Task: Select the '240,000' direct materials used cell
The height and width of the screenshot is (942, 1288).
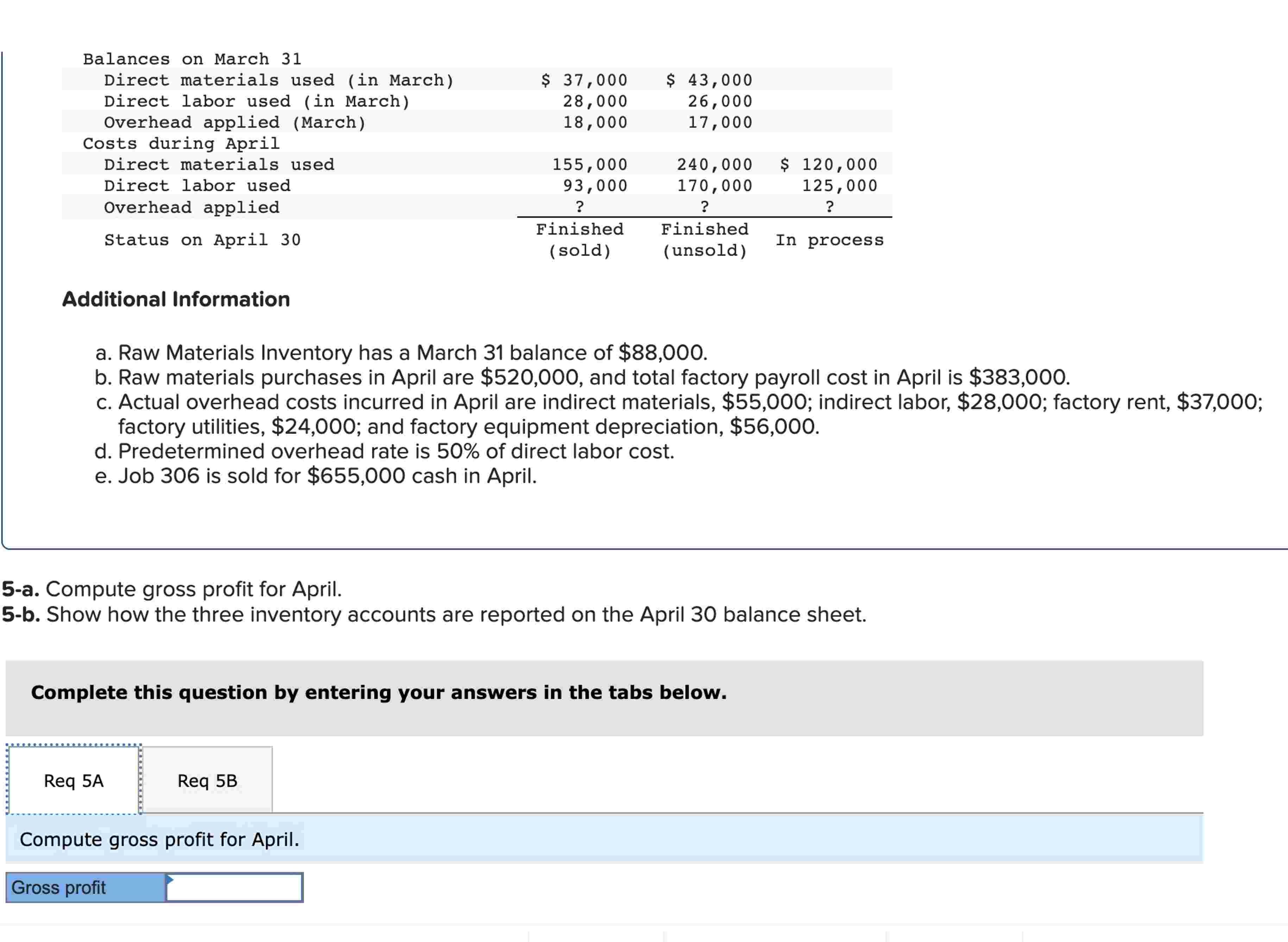Action: point(714,164)
